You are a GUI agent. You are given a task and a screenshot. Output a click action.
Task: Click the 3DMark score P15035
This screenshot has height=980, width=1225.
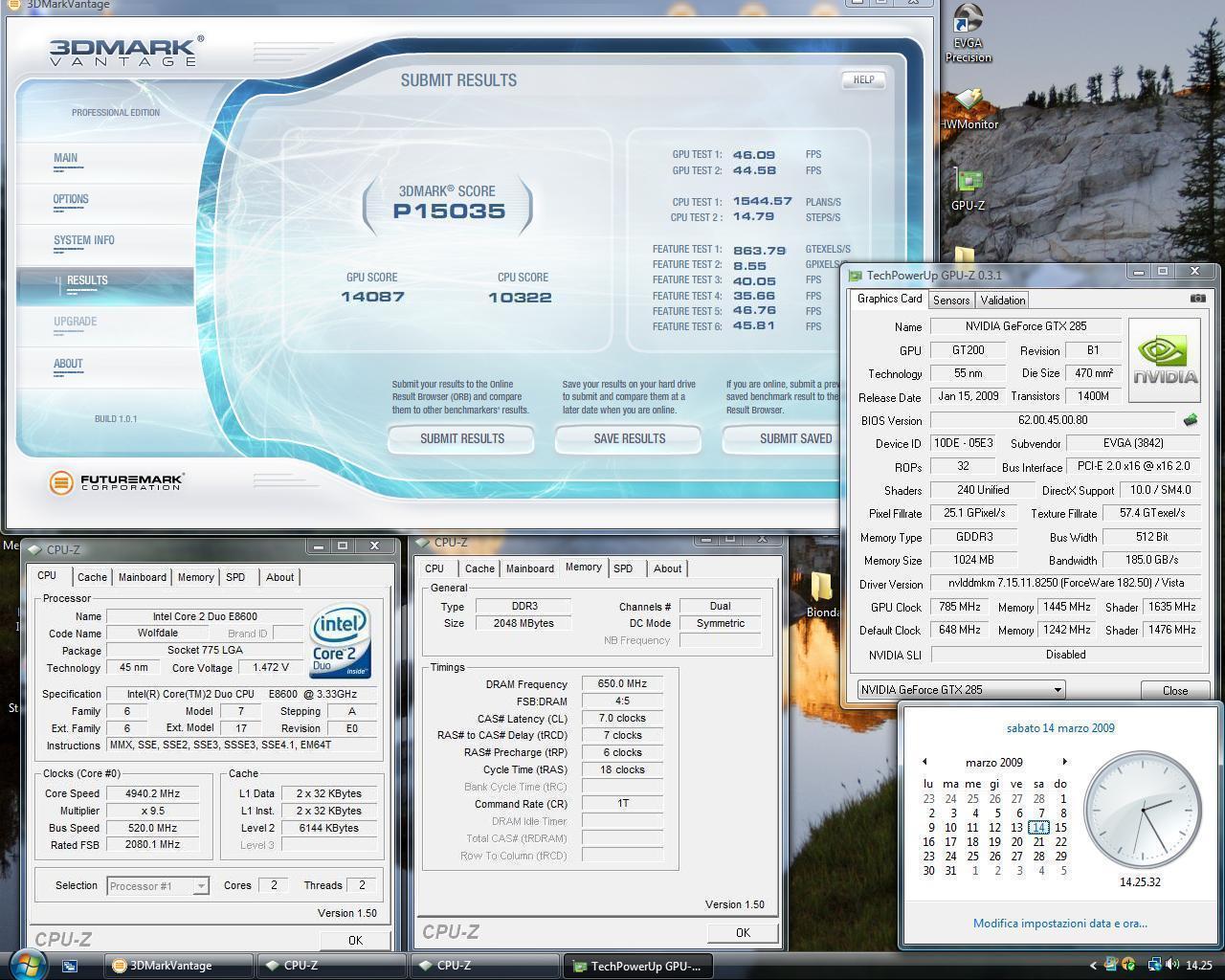click(449, 212)
